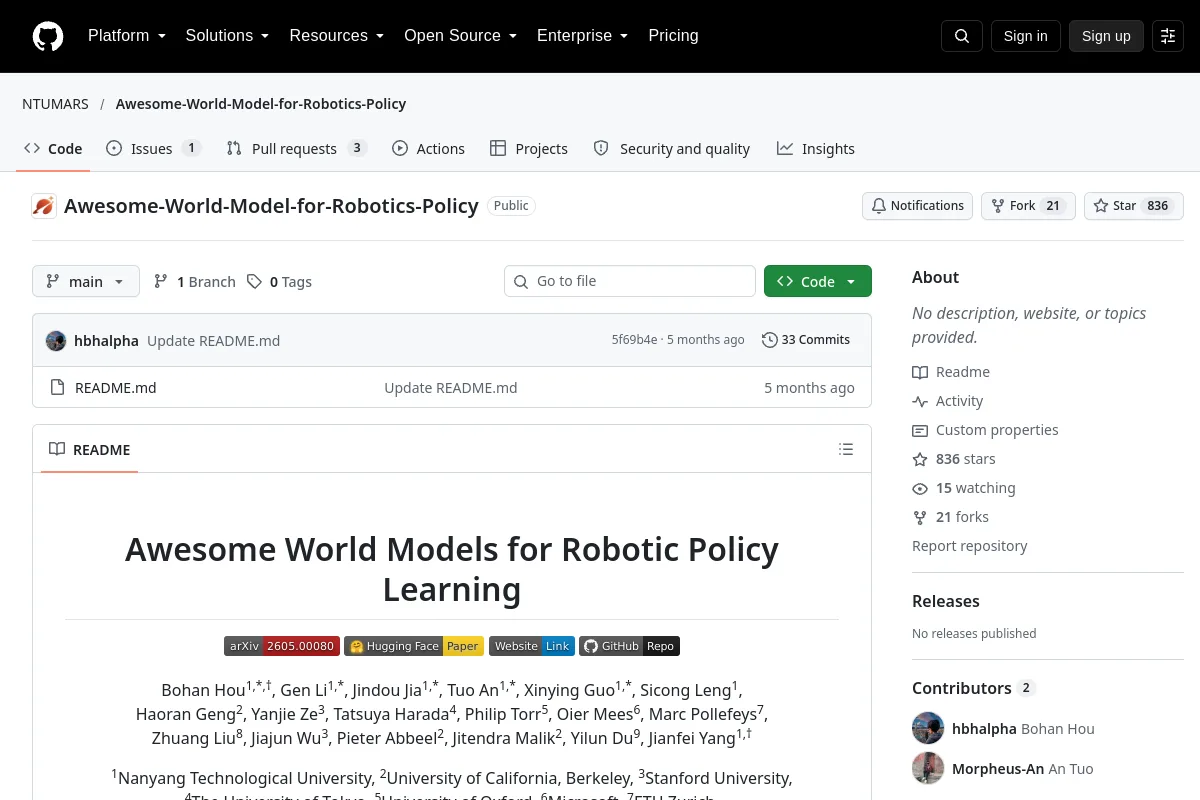1200x800 pixels.
Task: Open the arXiv 2605.00080 badge
Action: coord(282,646)
